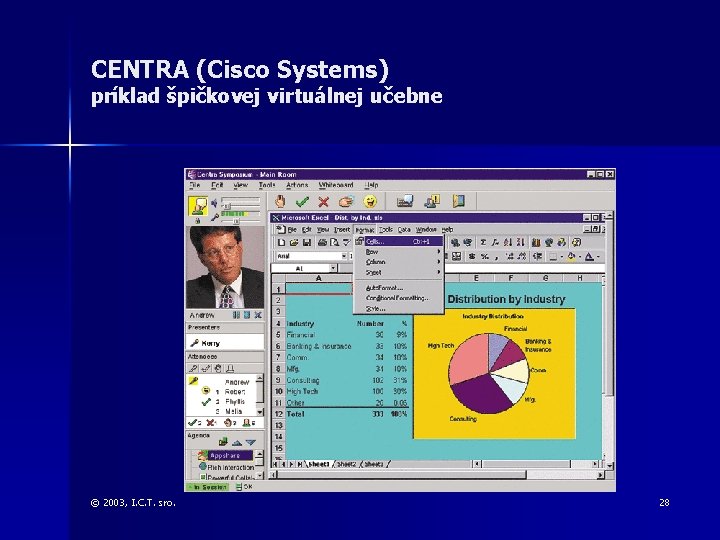Click the Excel Save diskette icon
The height and width of the screenshot is (540, 720).
coord(306,242)
